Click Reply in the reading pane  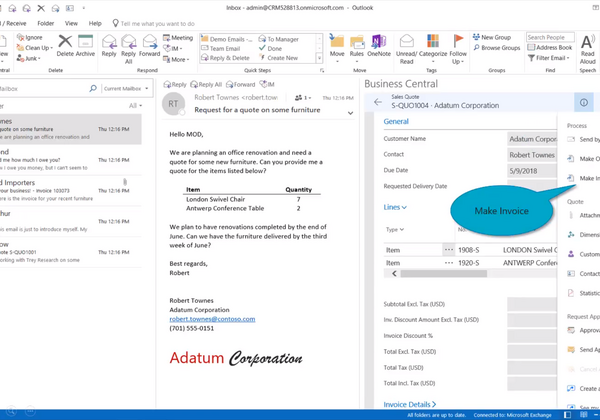(x=175, y=85)
